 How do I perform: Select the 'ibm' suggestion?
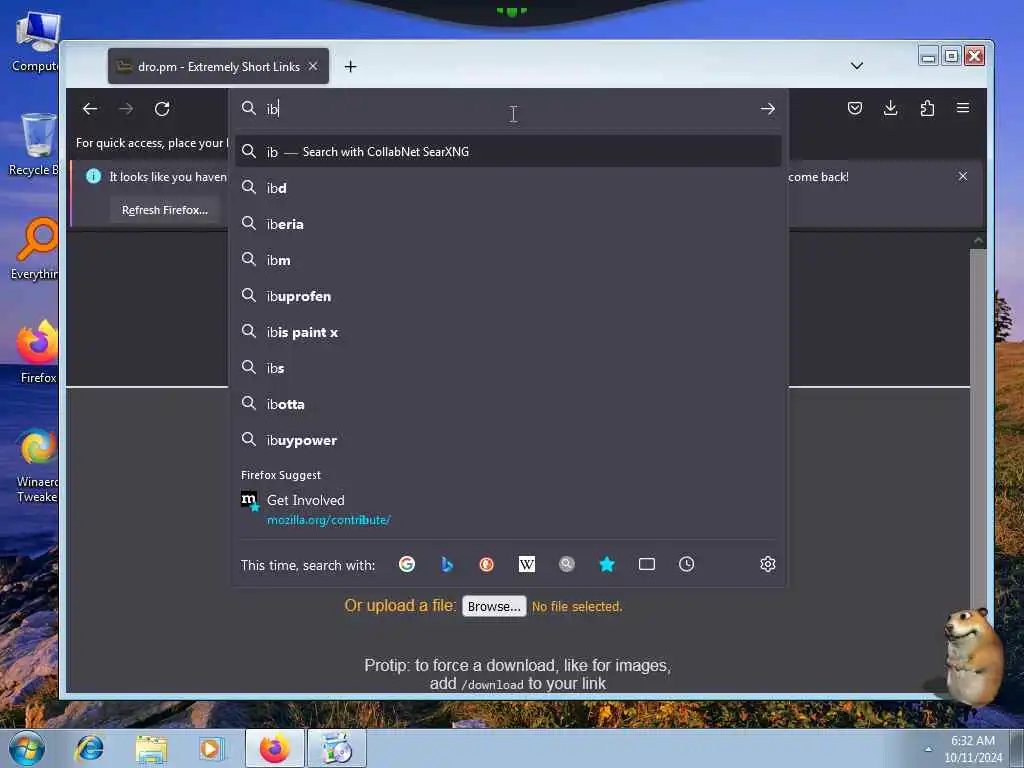(508, 260)
